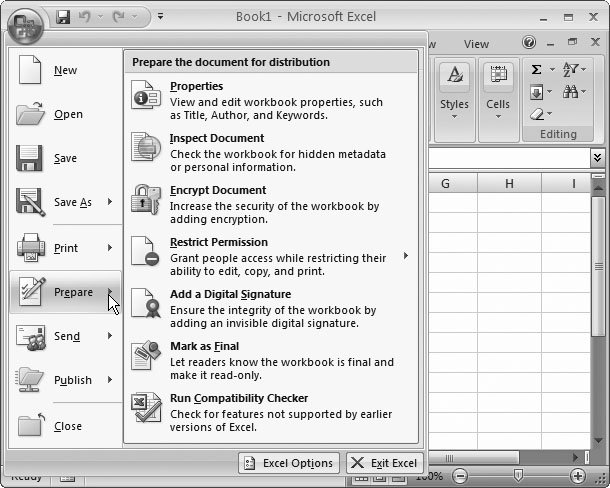The image size is (610, 488).
Task: Expand the Restrict Permission submenu
Action: [x=405, y=256]
